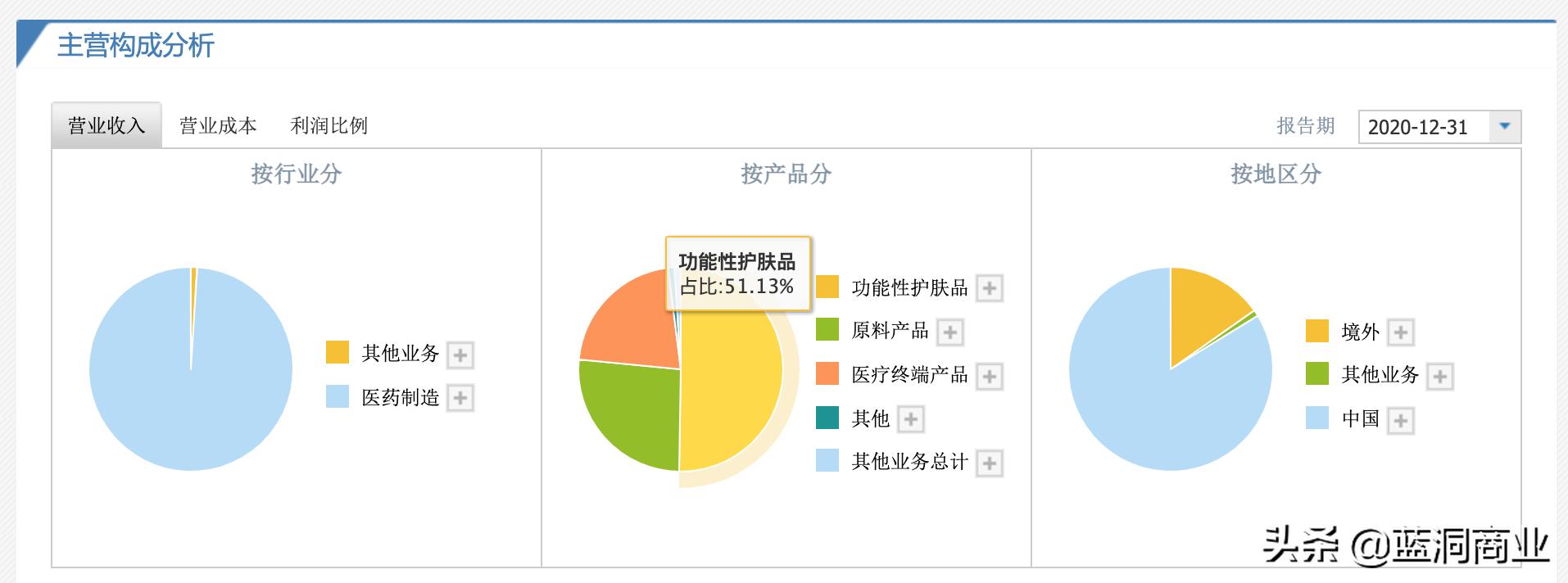The image size is (1568, 583).
Task: Click the plus icon beside 境外
Action: coord(1400,332)
